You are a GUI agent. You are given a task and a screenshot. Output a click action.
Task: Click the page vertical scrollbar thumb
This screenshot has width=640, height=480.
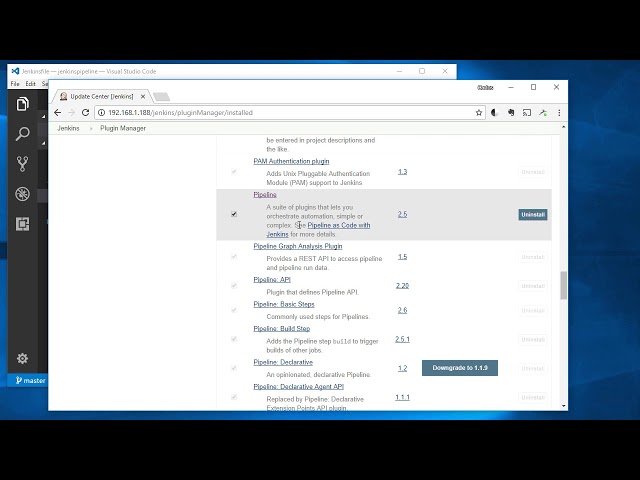(563, 285)
